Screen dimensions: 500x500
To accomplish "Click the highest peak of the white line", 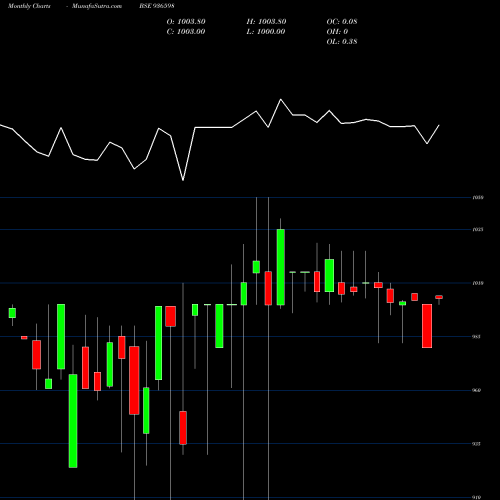I will click(x=281, y=100).
